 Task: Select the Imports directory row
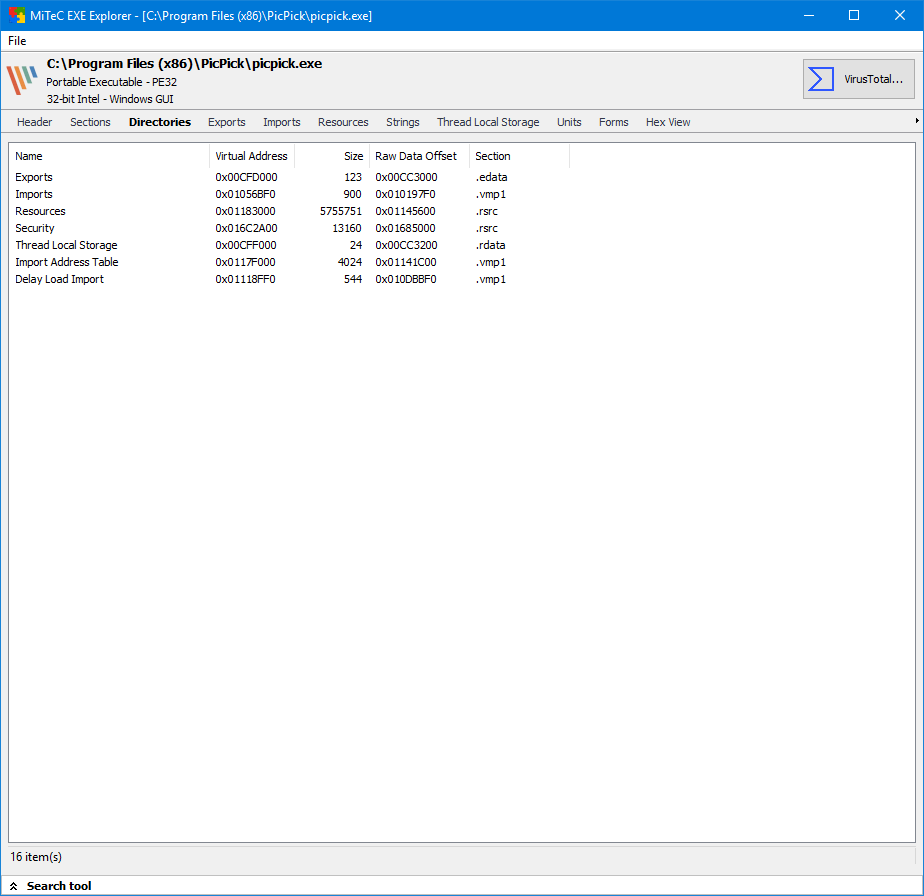pos(289,195)
